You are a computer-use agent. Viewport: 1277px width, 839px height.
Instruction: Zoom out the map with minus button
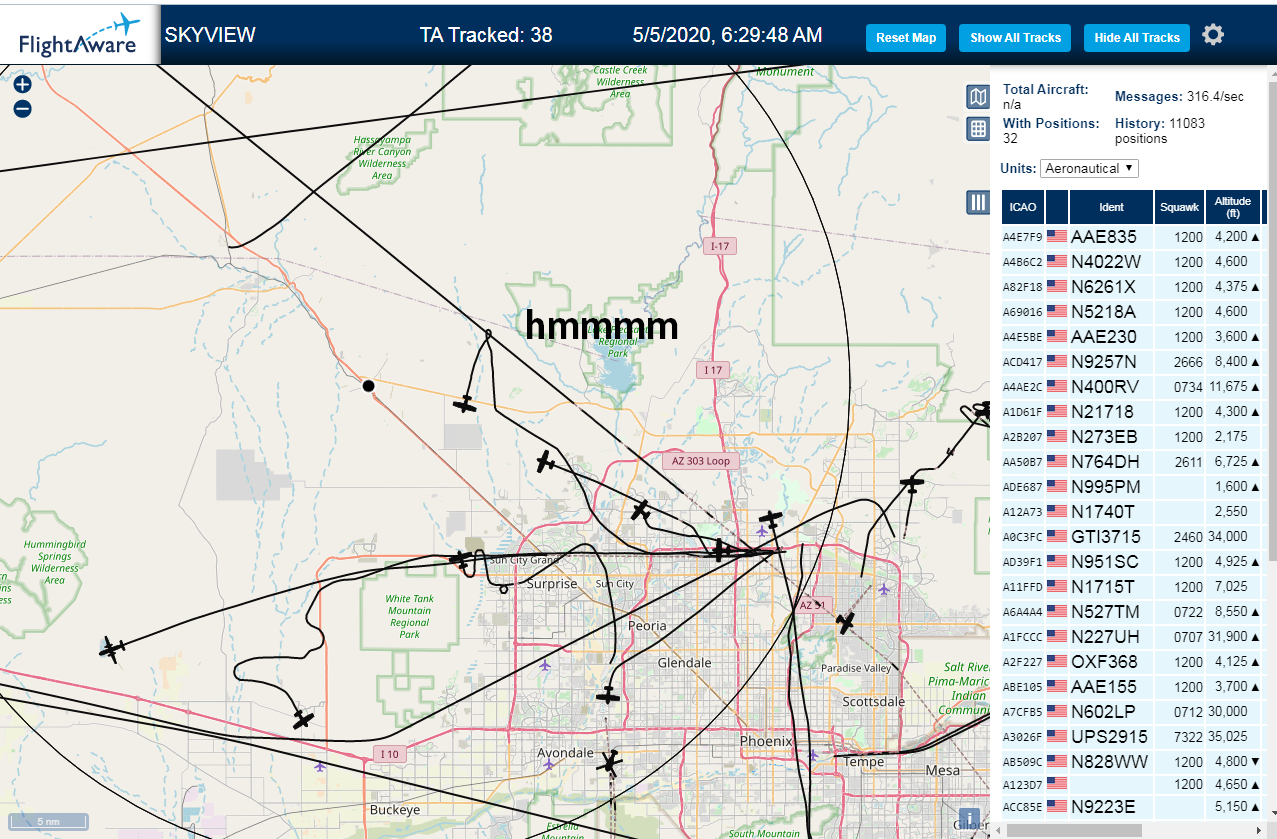(22, 108)
